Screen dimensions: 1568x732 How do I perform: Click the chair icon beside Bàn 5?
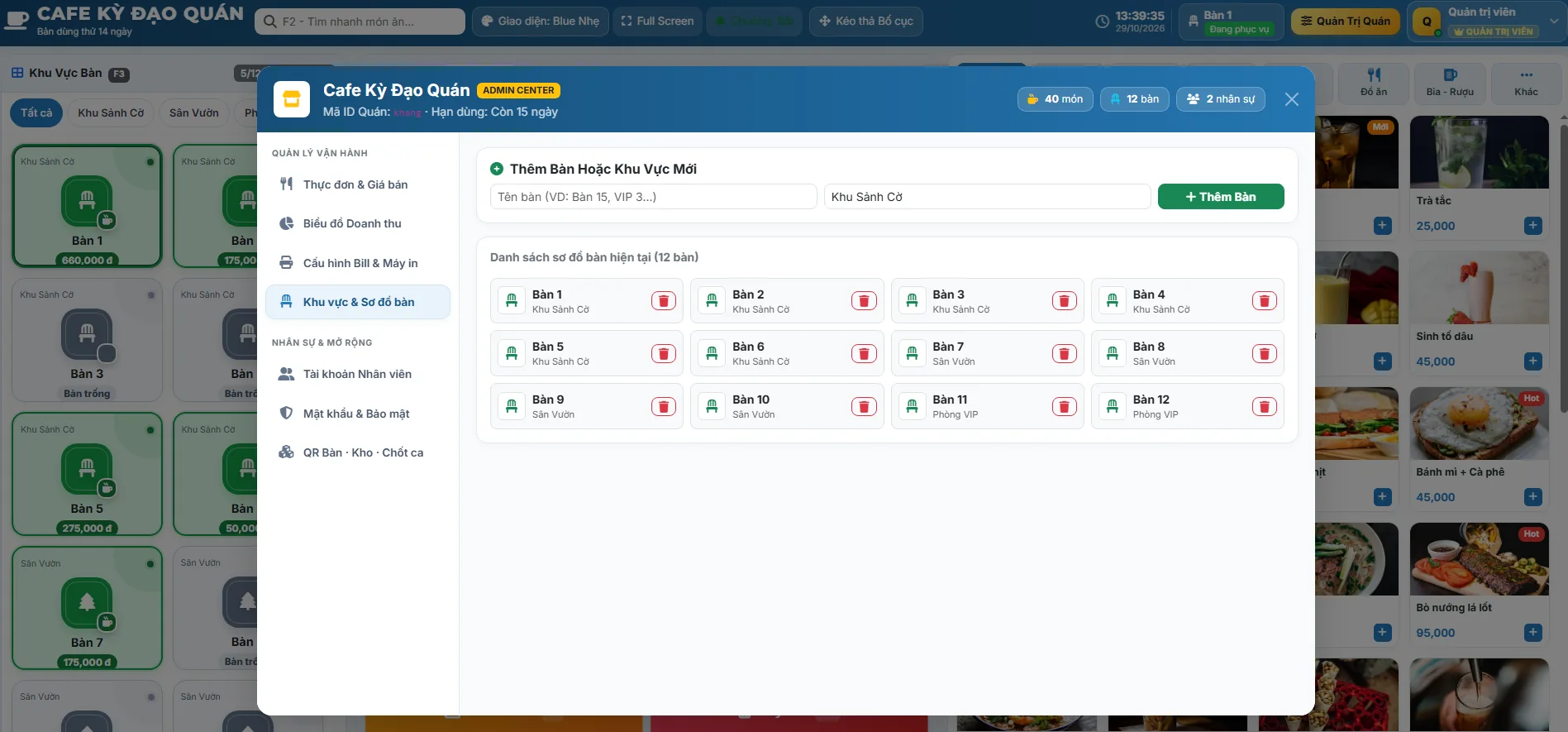(512, 353)
